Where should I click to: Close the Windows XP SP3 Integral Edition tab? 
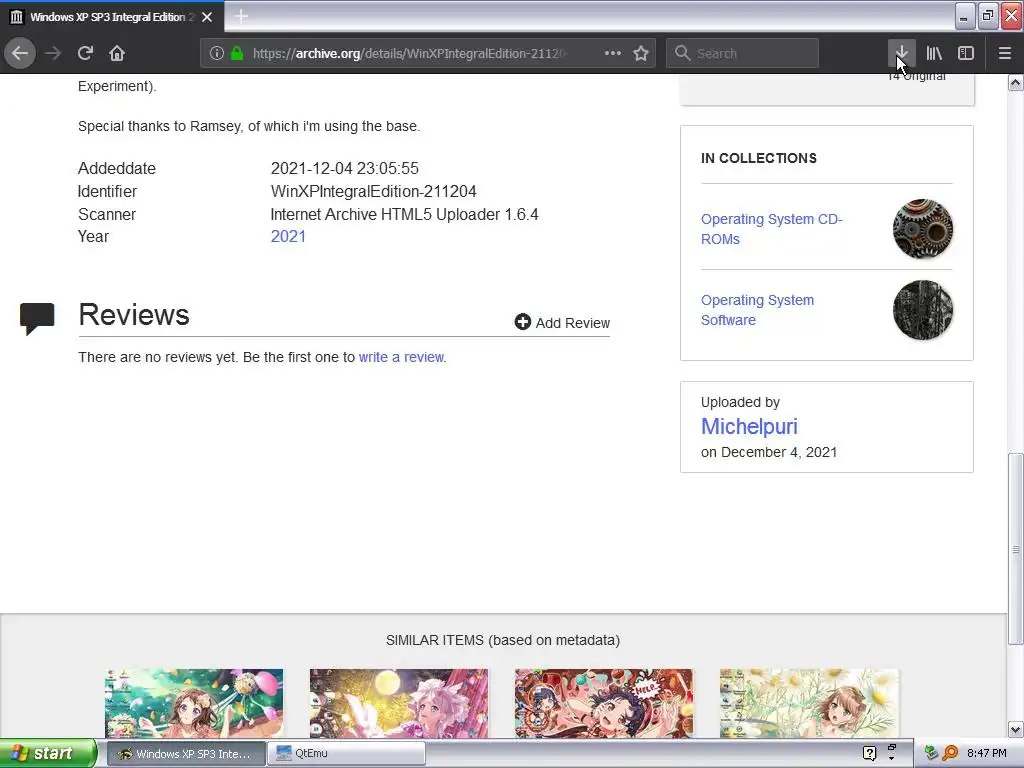pos(207,17)
